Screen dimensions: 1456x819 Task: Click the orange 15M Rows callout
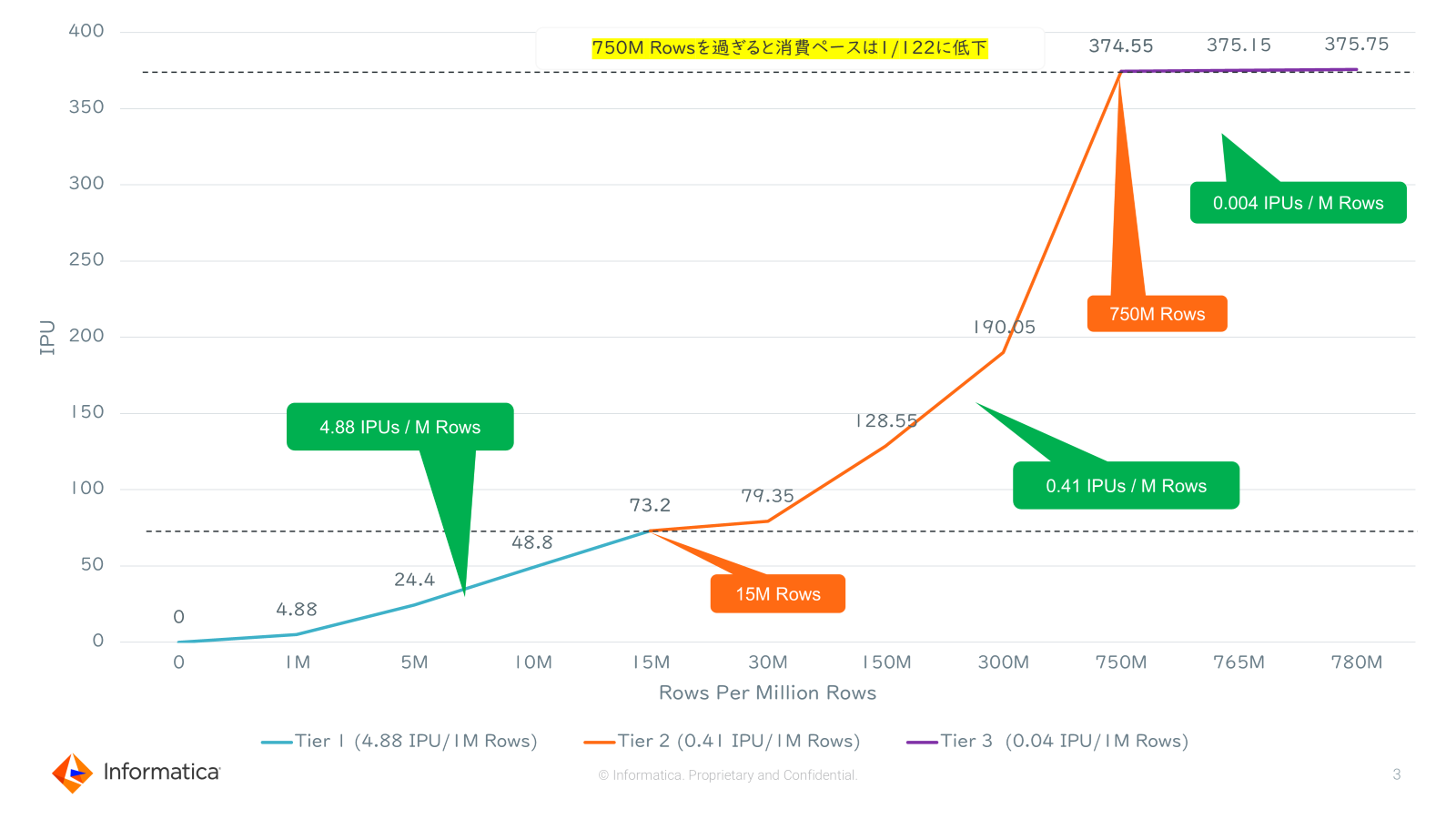pyautogui.click(x=777, y=594)
